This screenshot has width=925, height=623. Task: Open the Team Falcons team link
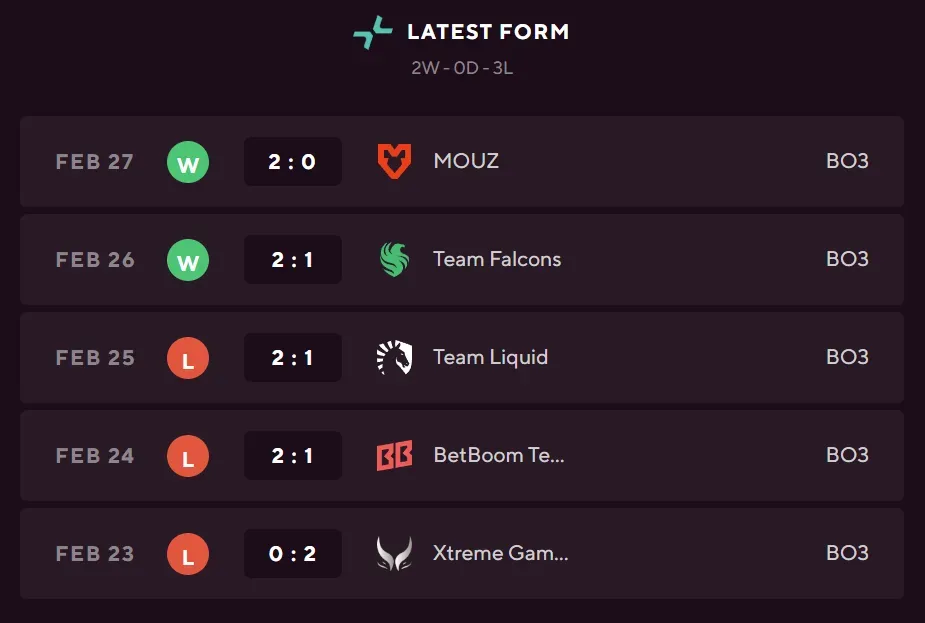(x=497, y=259)
